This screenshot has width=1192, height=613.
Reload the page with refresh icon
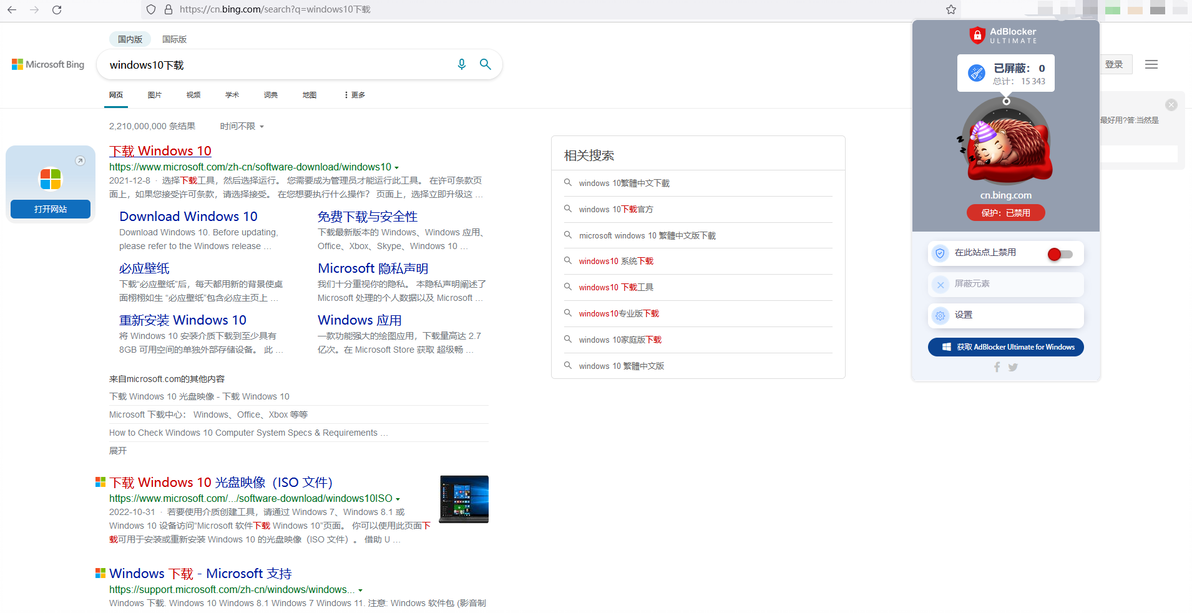(x=56, y=10)
